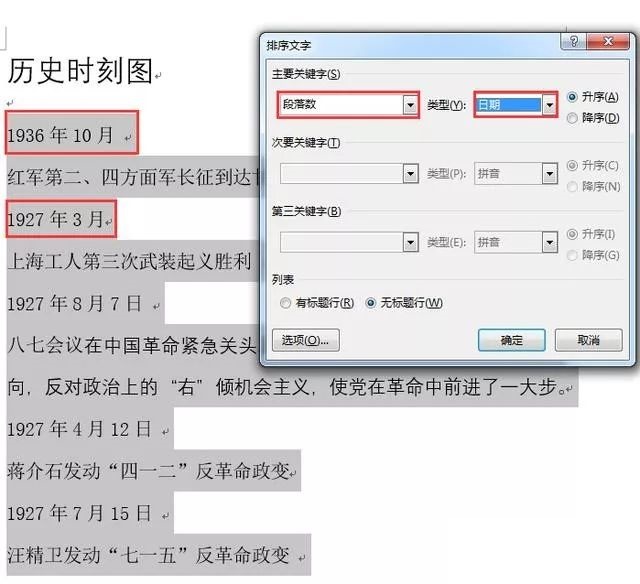Open 类型(E) 拼音 dropdown
Viewport: 640px width, 584px height.
(516, 243)
